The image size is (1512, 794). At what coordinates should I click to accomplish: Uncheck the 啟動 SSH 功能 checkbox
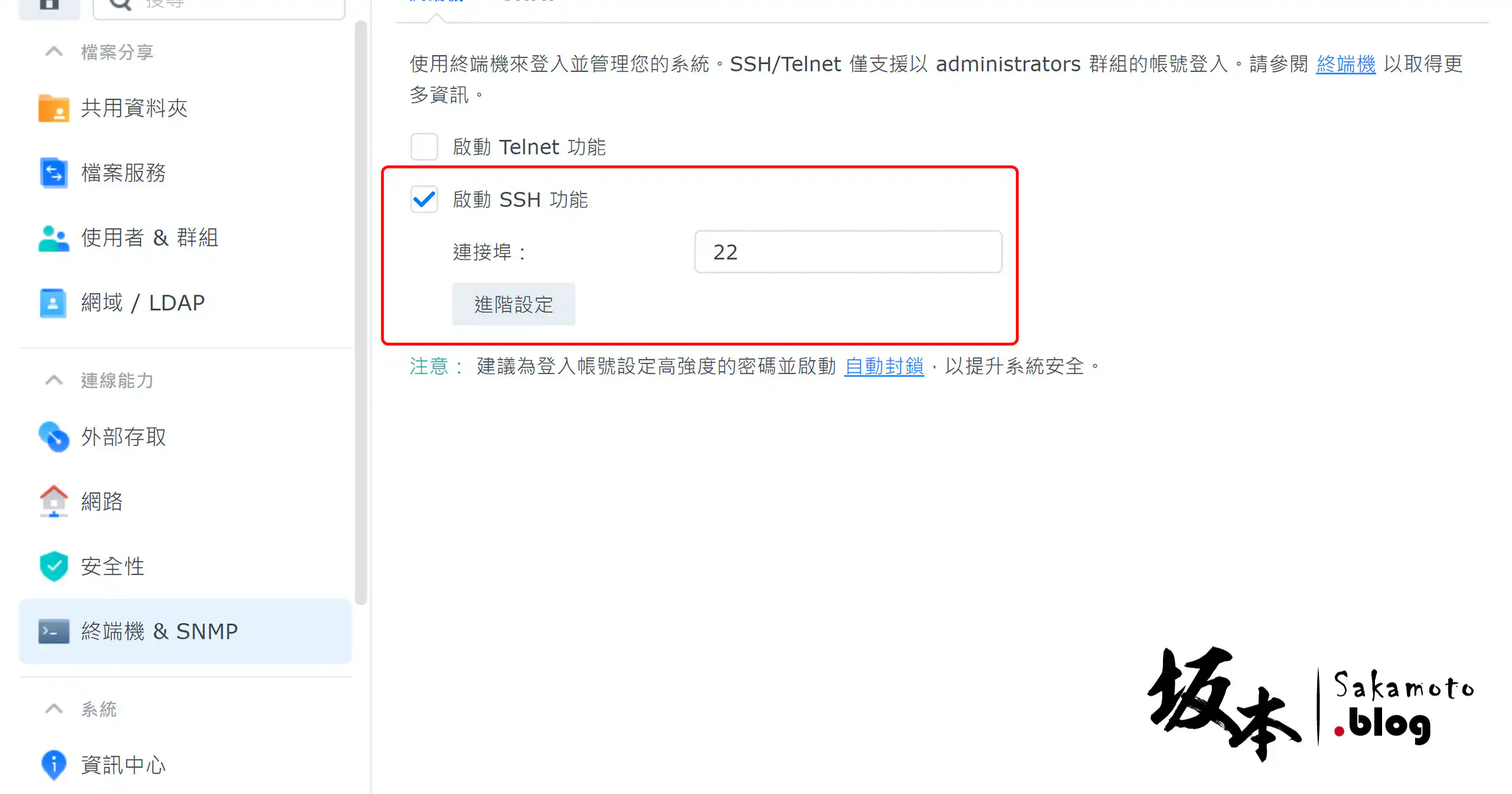pyautogui.click(x=424, y=200)
